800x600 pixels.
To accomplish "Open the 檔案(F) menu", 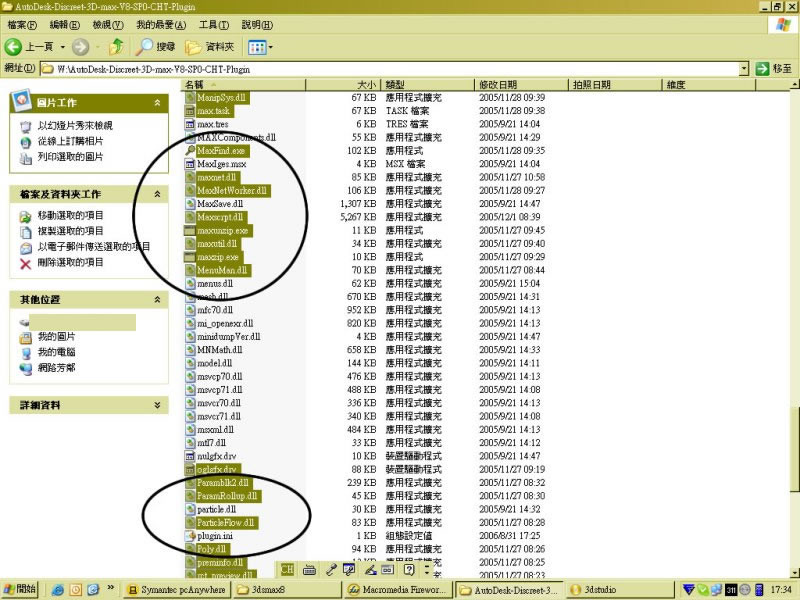I will 22,24.
